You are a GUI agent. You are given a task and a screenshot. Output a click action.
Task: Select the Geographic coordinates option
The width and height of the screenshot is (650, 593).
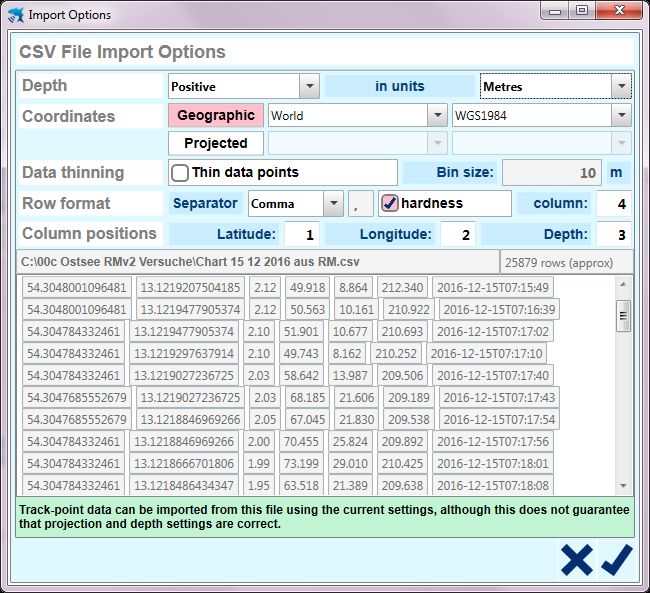[x=216, y=115]
